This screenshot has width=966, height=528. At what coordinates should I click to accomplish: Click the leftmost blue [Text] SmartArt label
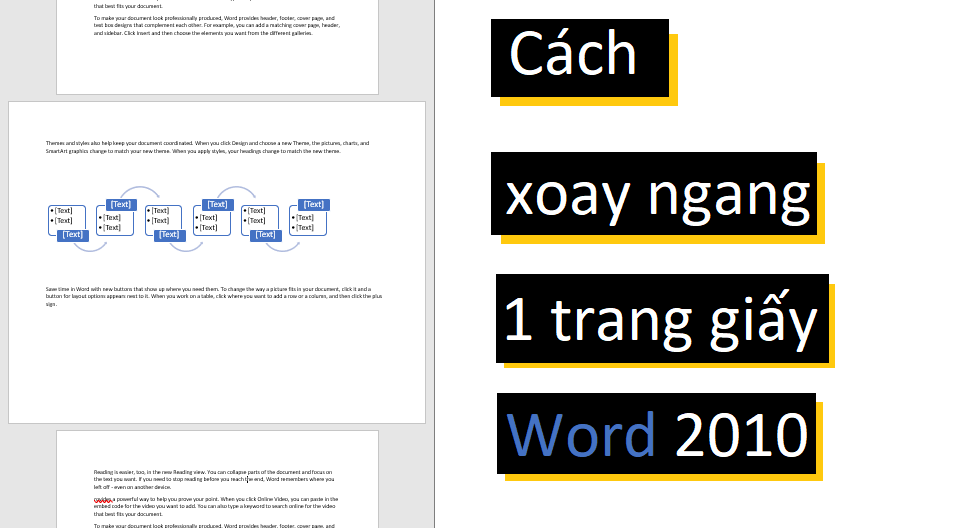tap(72, 235)
